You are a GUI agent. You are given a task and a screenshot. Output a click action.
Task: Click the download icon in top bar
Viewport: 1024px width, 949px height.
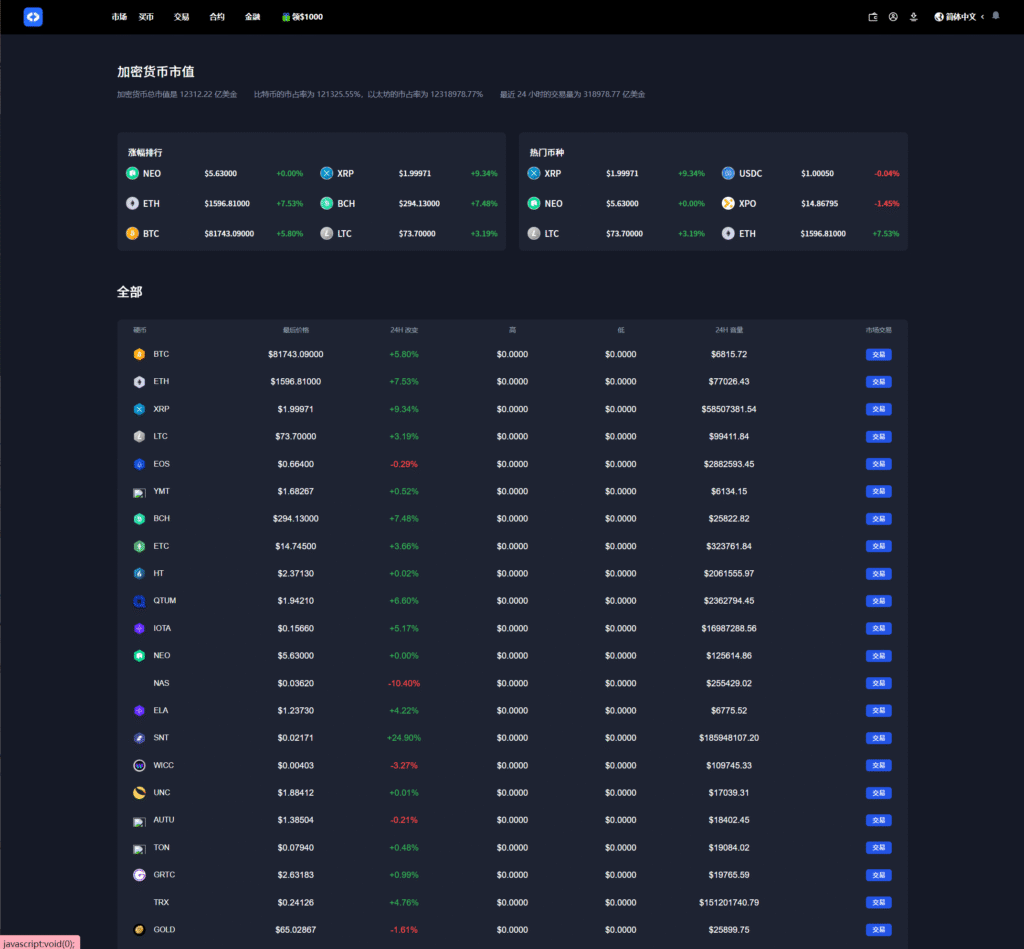[x=913, y=17]
